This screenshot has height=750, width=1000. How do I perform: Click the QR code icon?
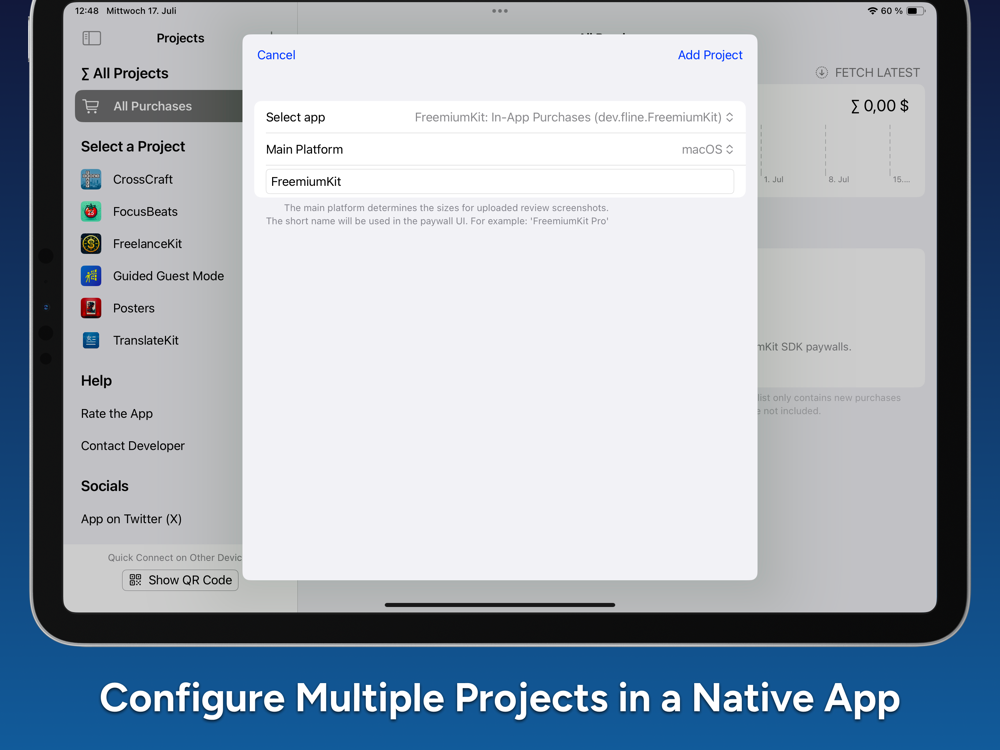pyautogui.click(x=135, y=580)
